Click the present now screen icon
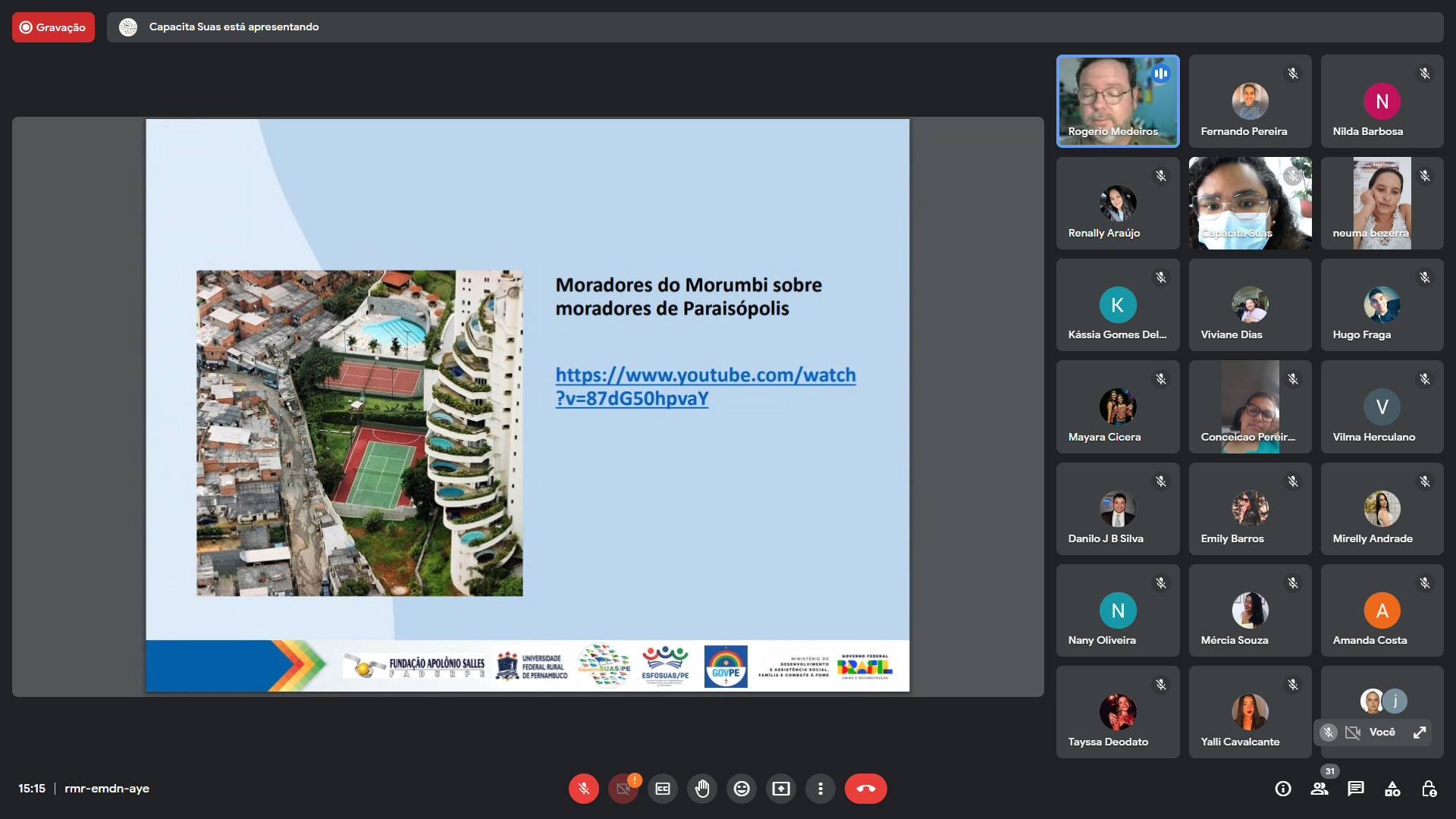 tap(781, 789)
